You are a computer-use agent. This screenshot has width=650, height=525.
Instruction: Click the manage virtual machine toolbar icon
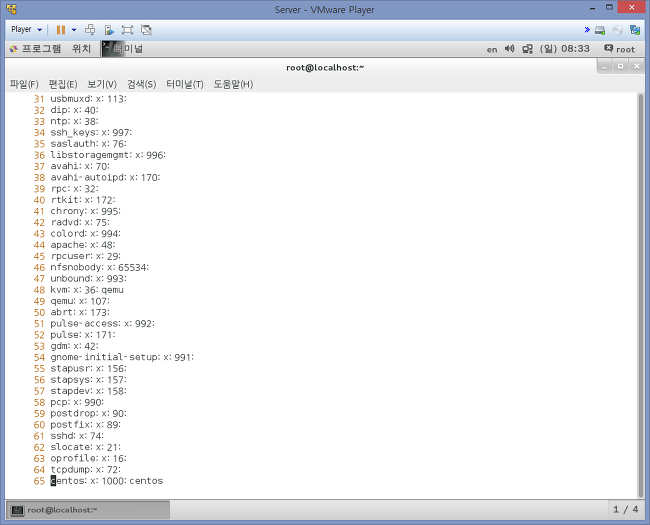tap(109, 30)
